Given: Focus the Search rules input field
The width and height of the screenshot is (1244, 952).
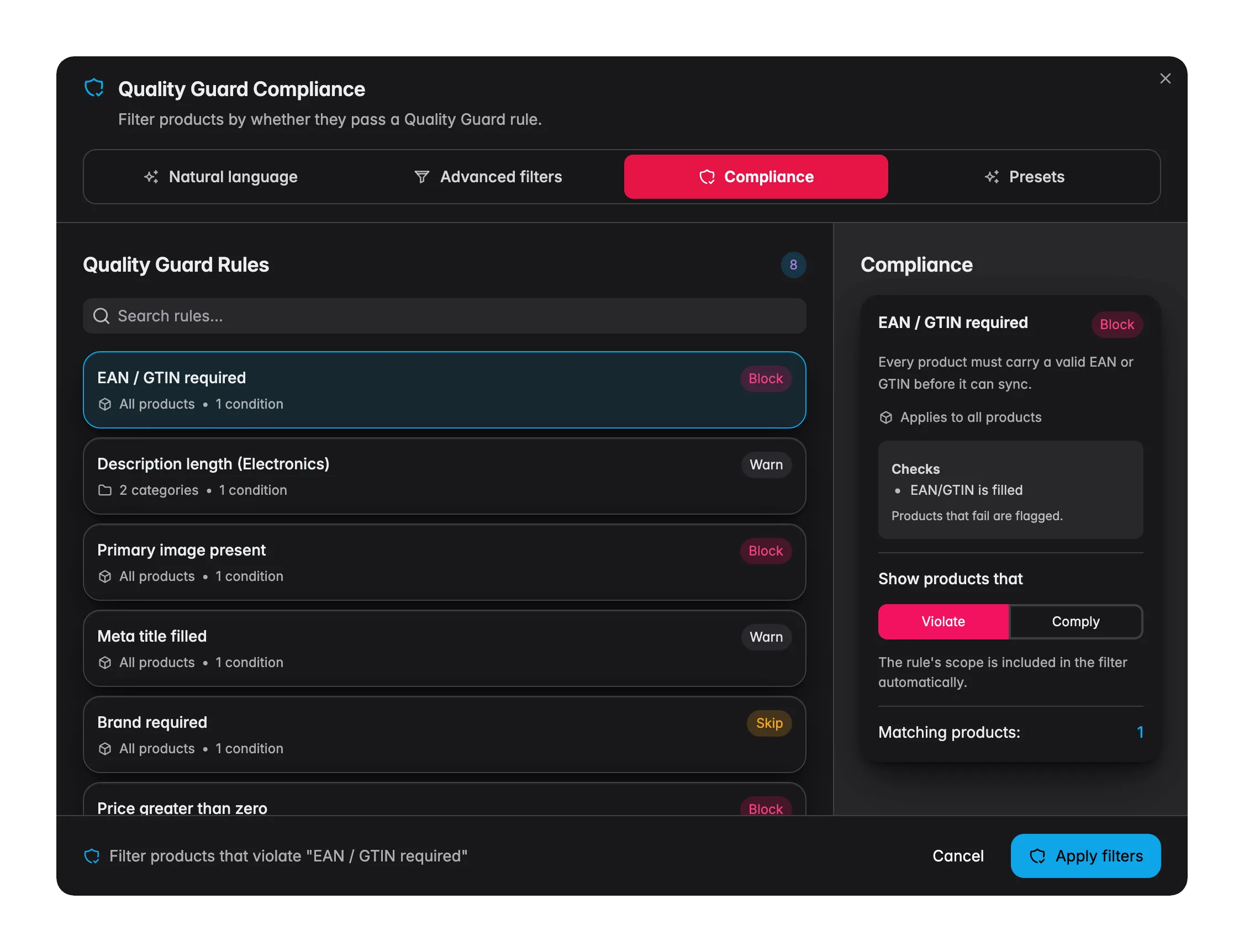Looking at the screenshot, I should (x=444, y=316).
